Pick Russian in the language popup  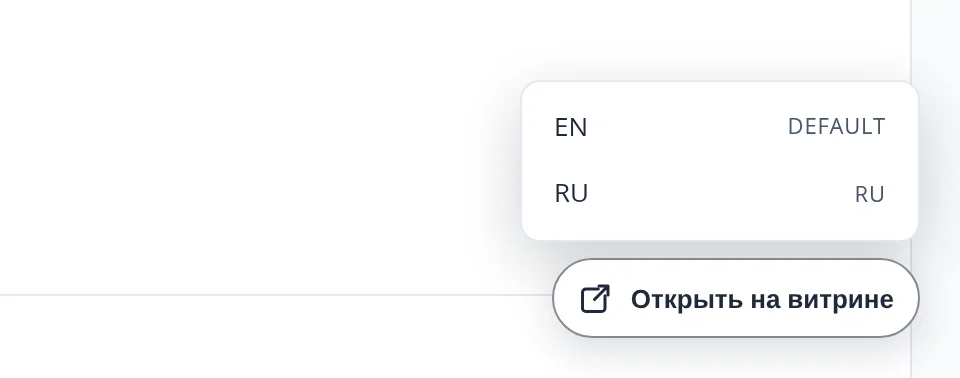[x=719, y=194]
